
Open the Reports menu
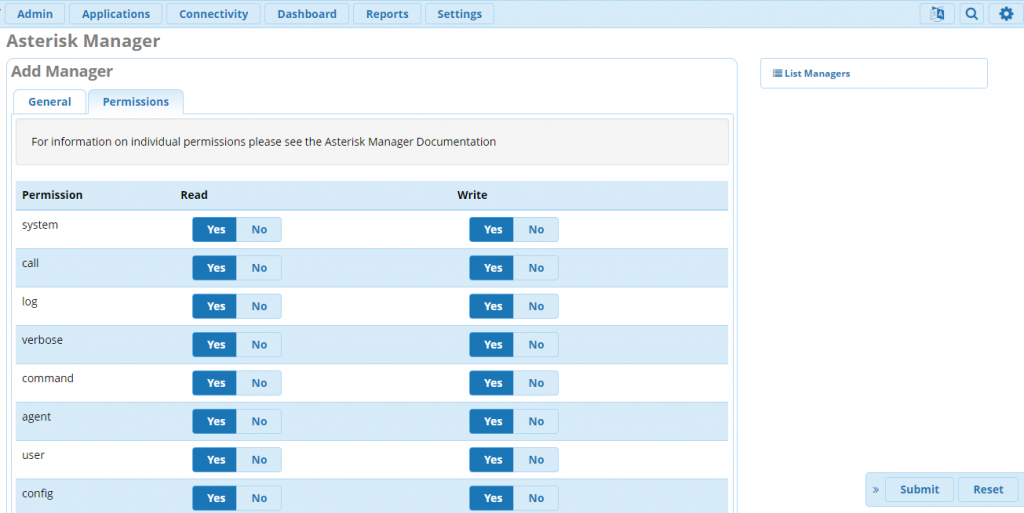pos(387,14)
